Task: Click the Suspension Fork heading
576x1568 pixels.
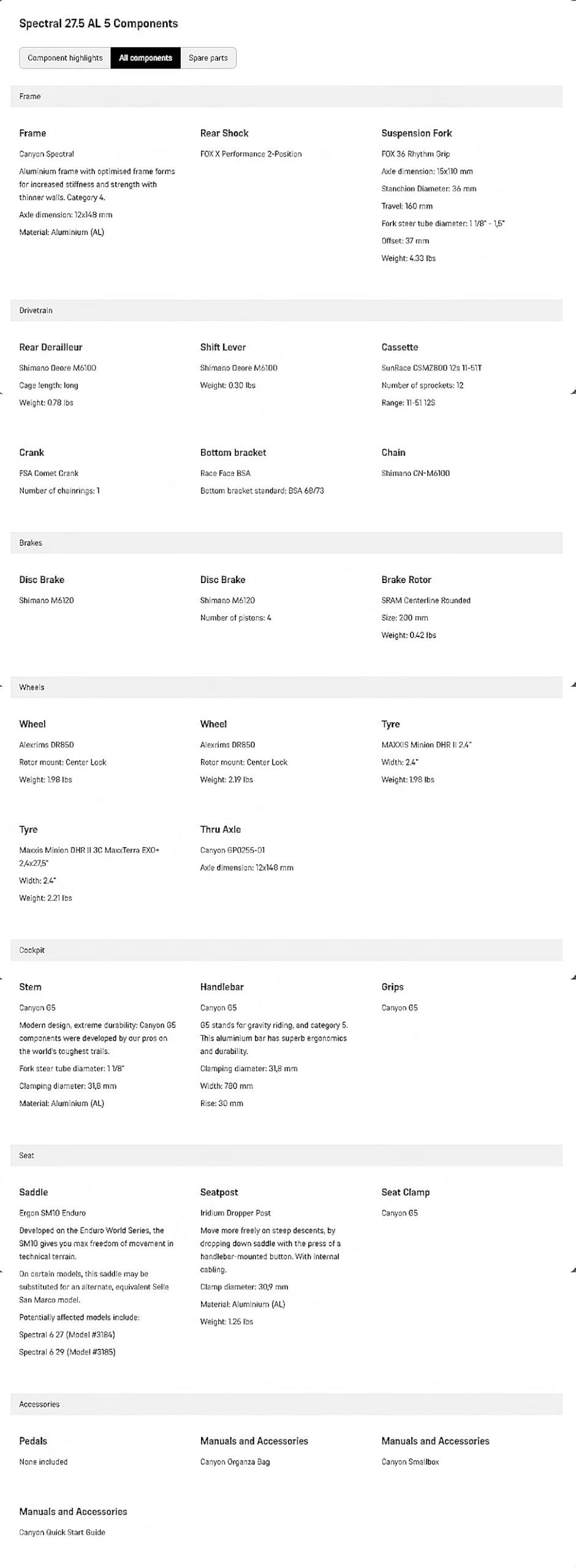Action: 416,134
